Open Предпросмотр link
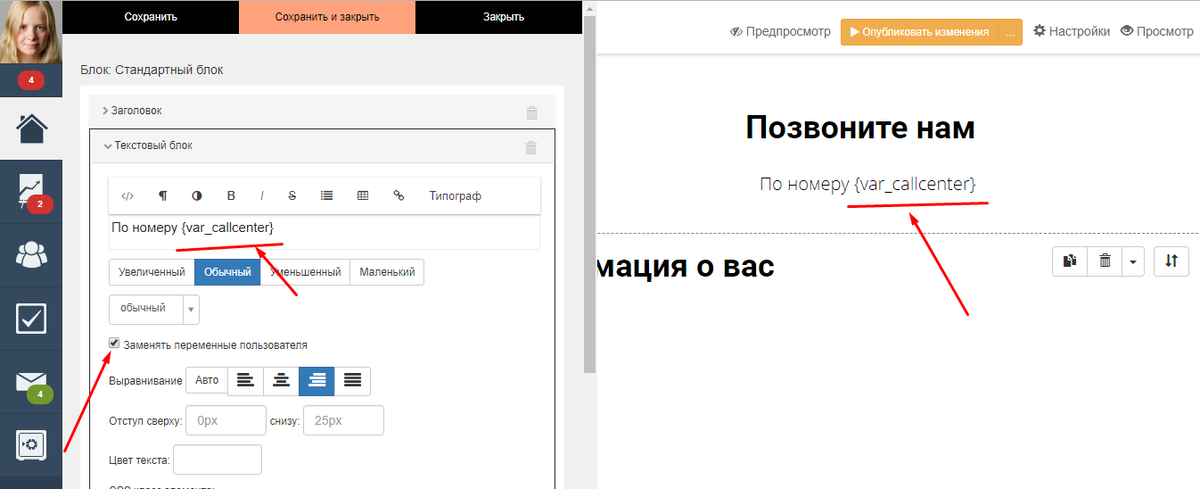Viewport: 1200px width, 489px height. pos(781,32)
